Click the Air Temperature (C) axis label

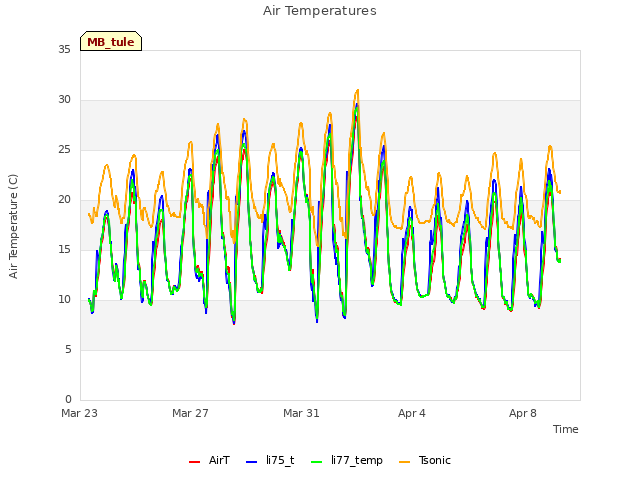tap(13, 226)
